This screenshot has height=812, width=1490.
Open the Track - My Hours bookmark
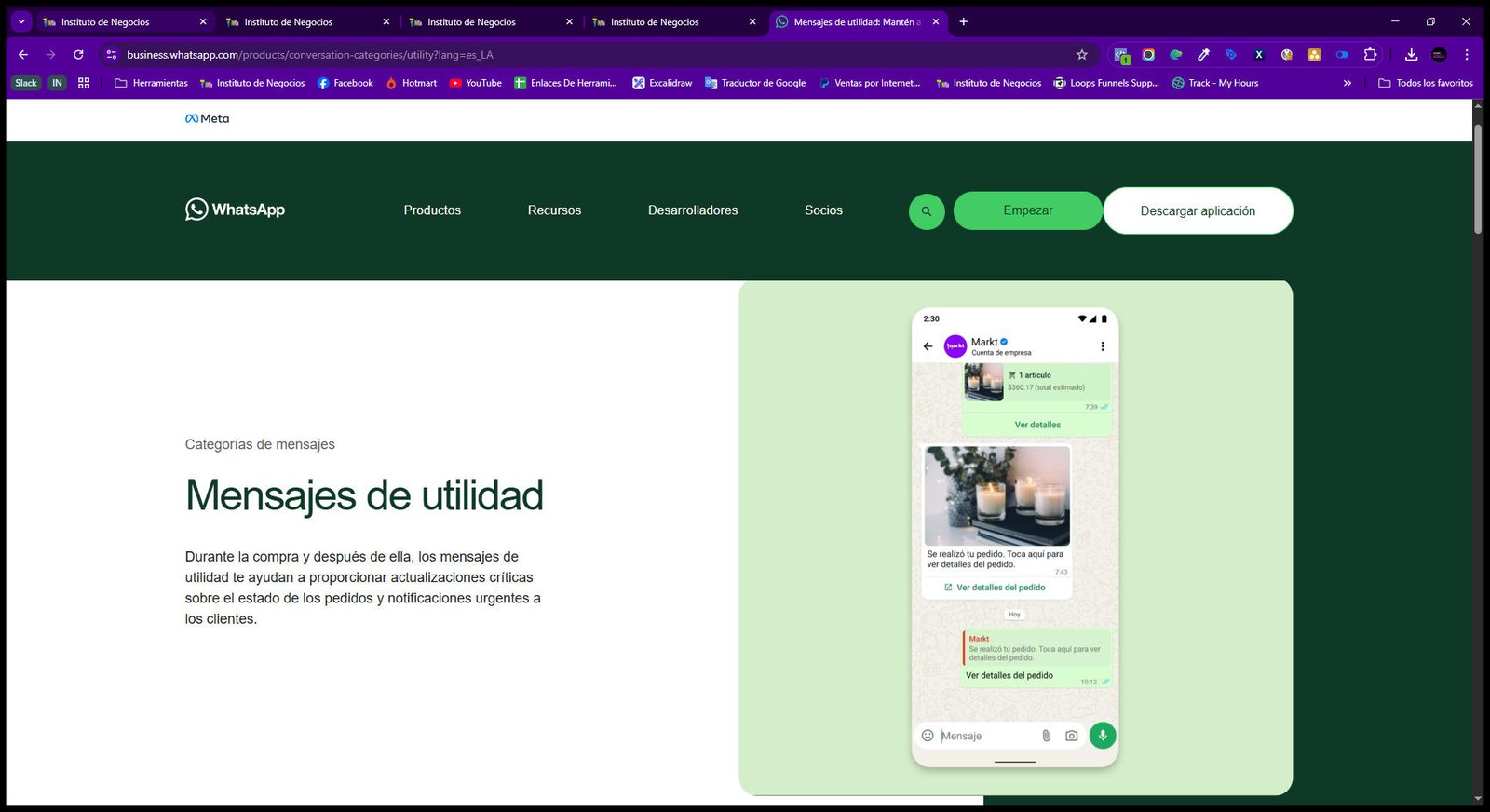[1215, 83]
